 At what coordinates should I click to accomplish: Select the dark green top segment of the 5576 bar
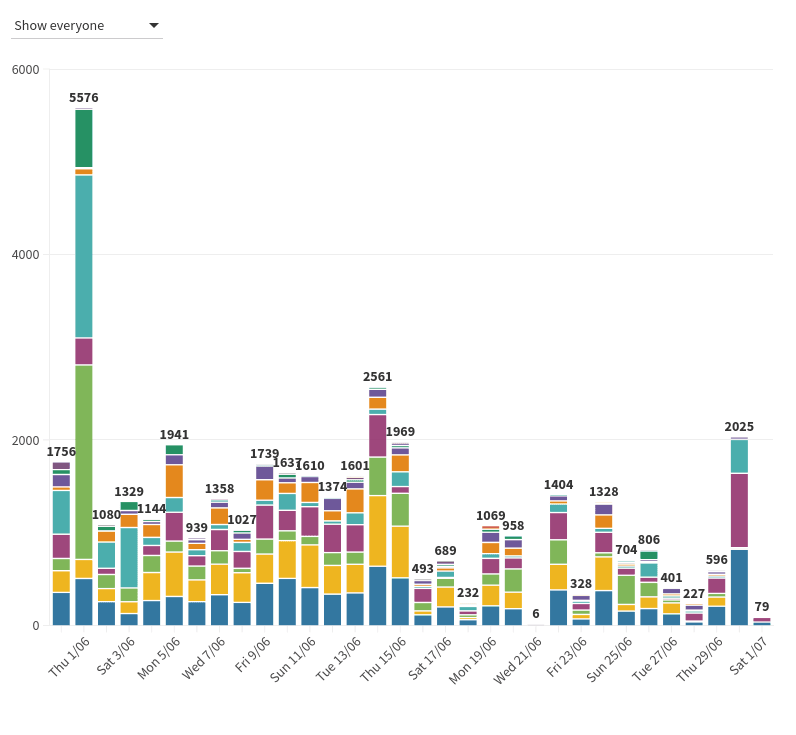pos(84,138)
